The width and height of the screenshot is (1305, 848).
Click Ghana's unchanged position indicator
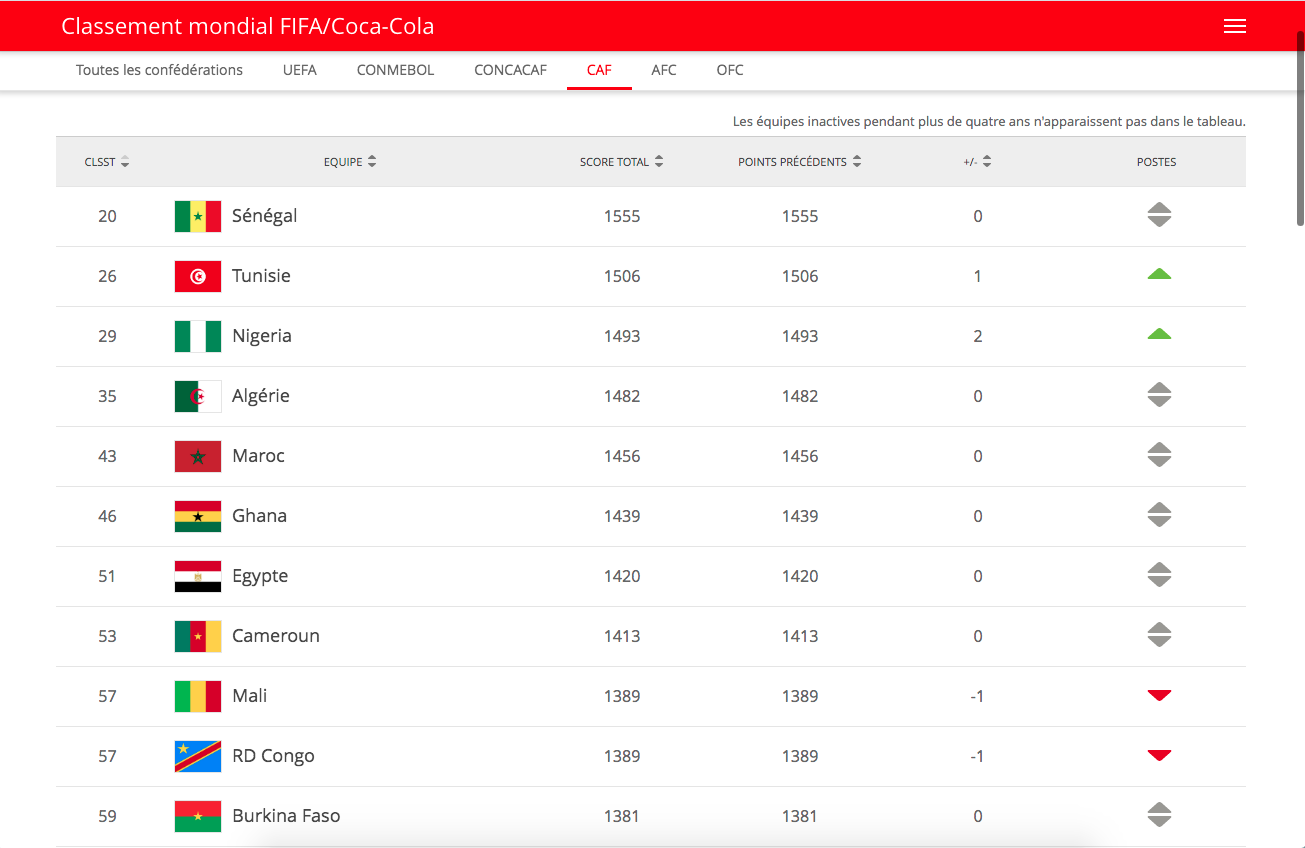(1159, 515)
